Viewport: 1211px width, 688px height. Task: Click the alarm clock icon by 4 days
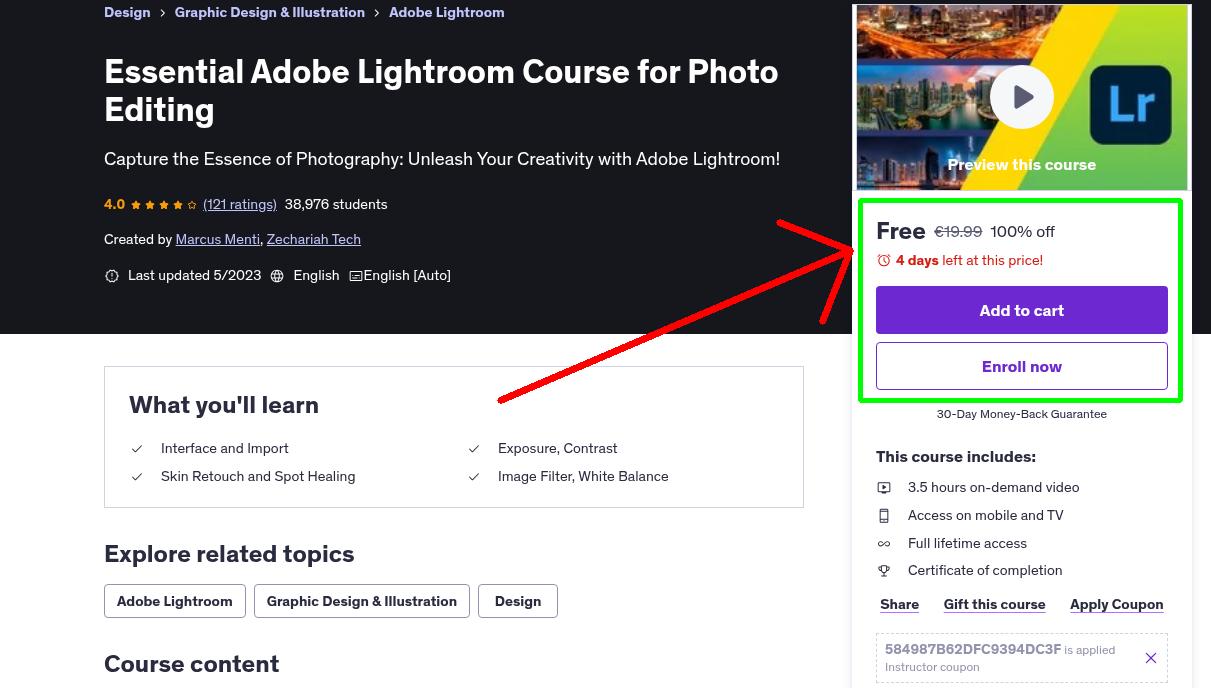[883, 261]
